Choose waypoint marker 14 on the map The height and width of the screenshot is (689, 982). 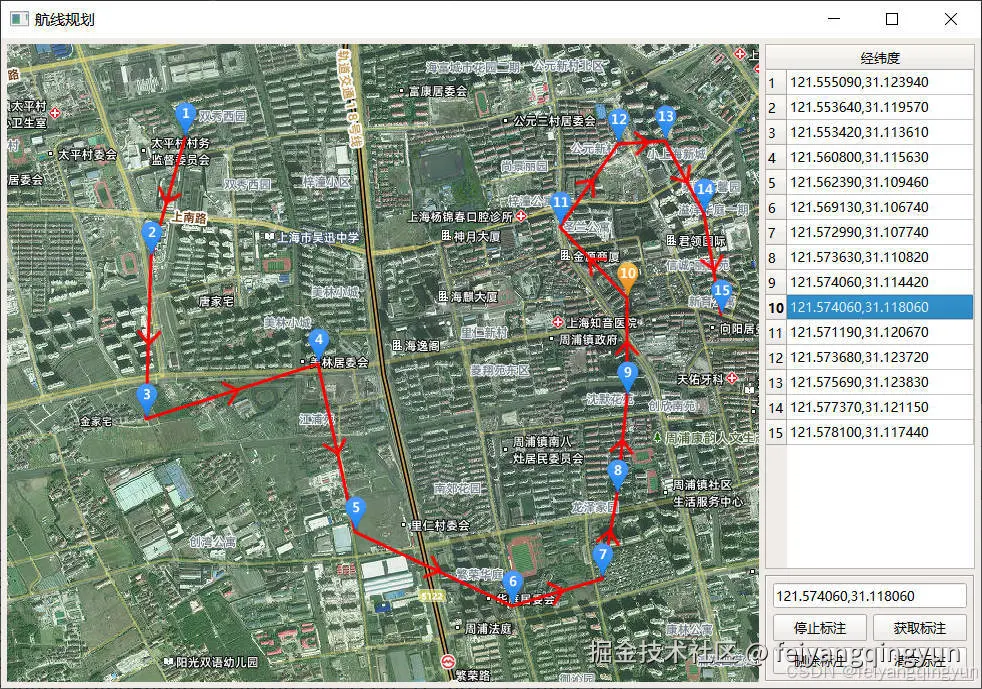(705, 192)
